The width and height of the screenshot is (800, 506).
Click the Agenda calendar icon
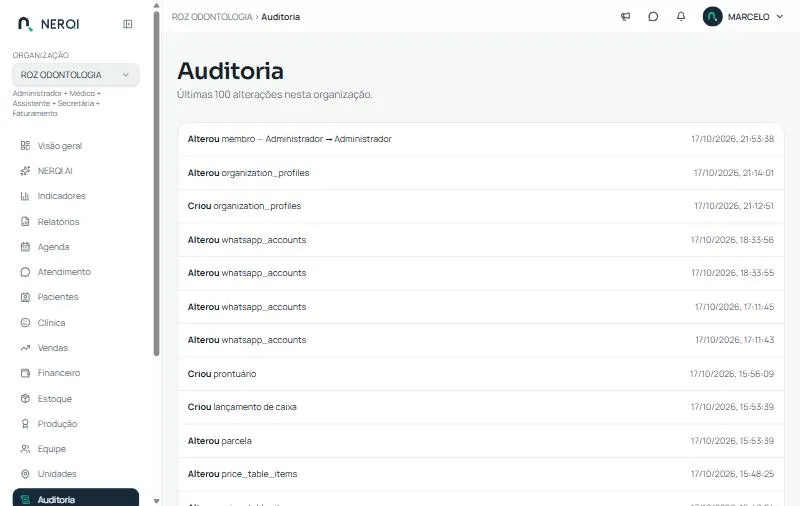pyautogui.click(x=25, y=247)
